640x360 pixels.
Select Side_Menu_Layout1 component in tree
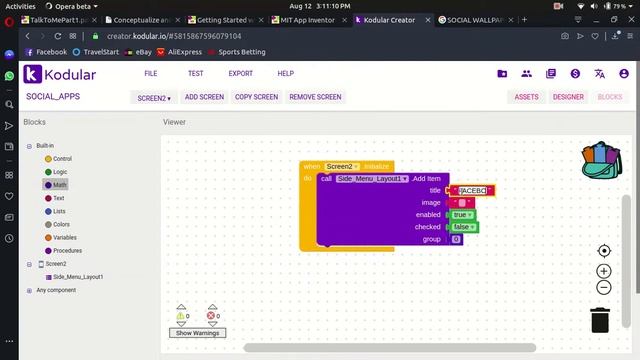[74, 277]
